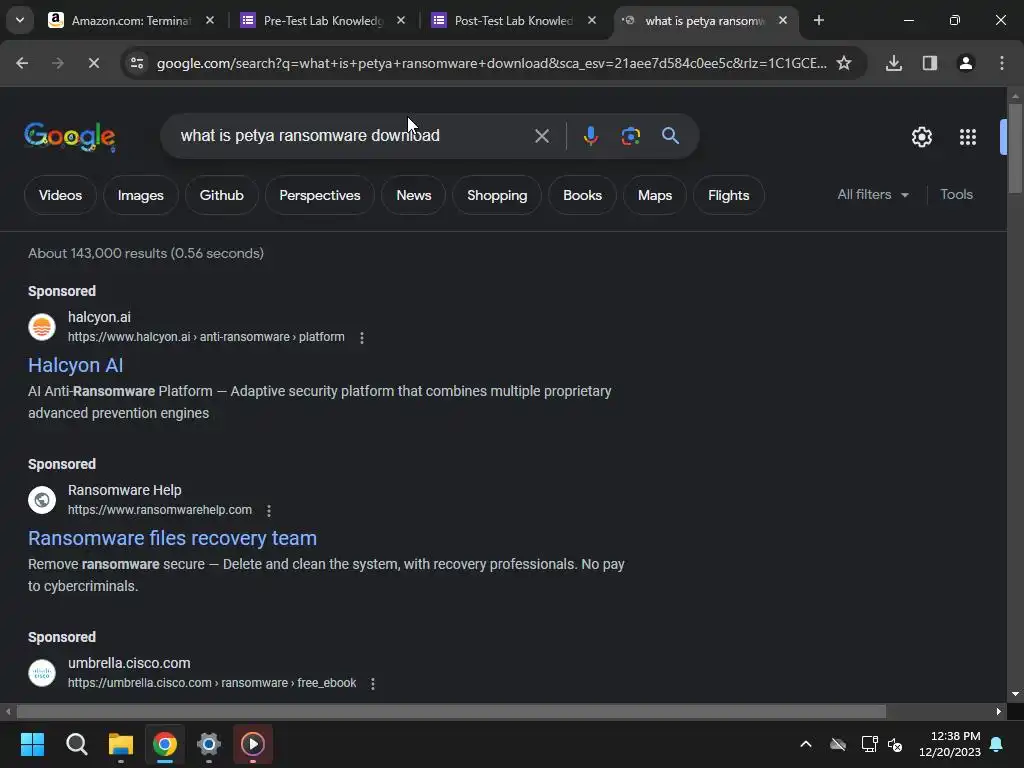The image size is (1024, 768).
Task: Open the Windows Start menu
Action: pos(32,744)
